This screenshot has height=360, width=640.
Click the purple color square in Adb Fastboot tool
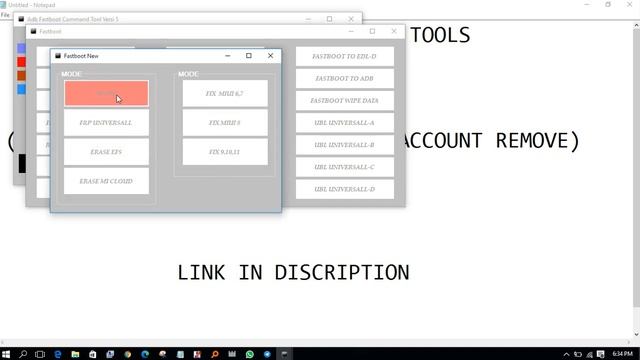[x=21, y=49]
